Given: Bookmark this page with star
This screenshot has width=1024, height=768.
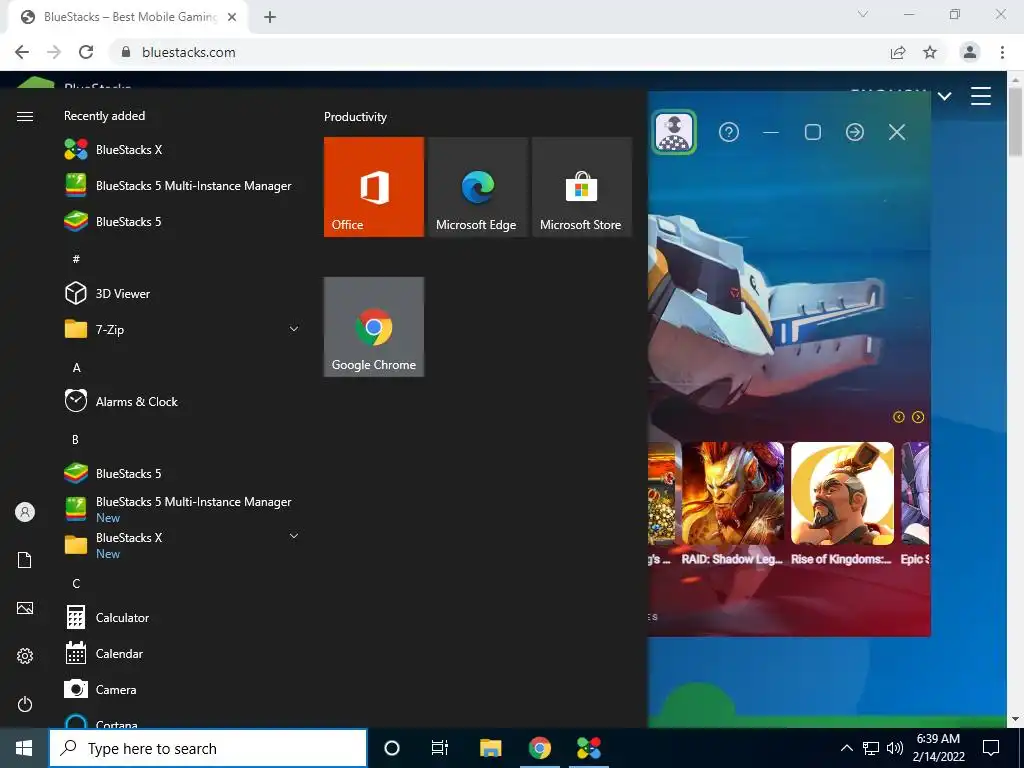Looking at the screenshot, I should pyautogui.click(x=930, y=52).
